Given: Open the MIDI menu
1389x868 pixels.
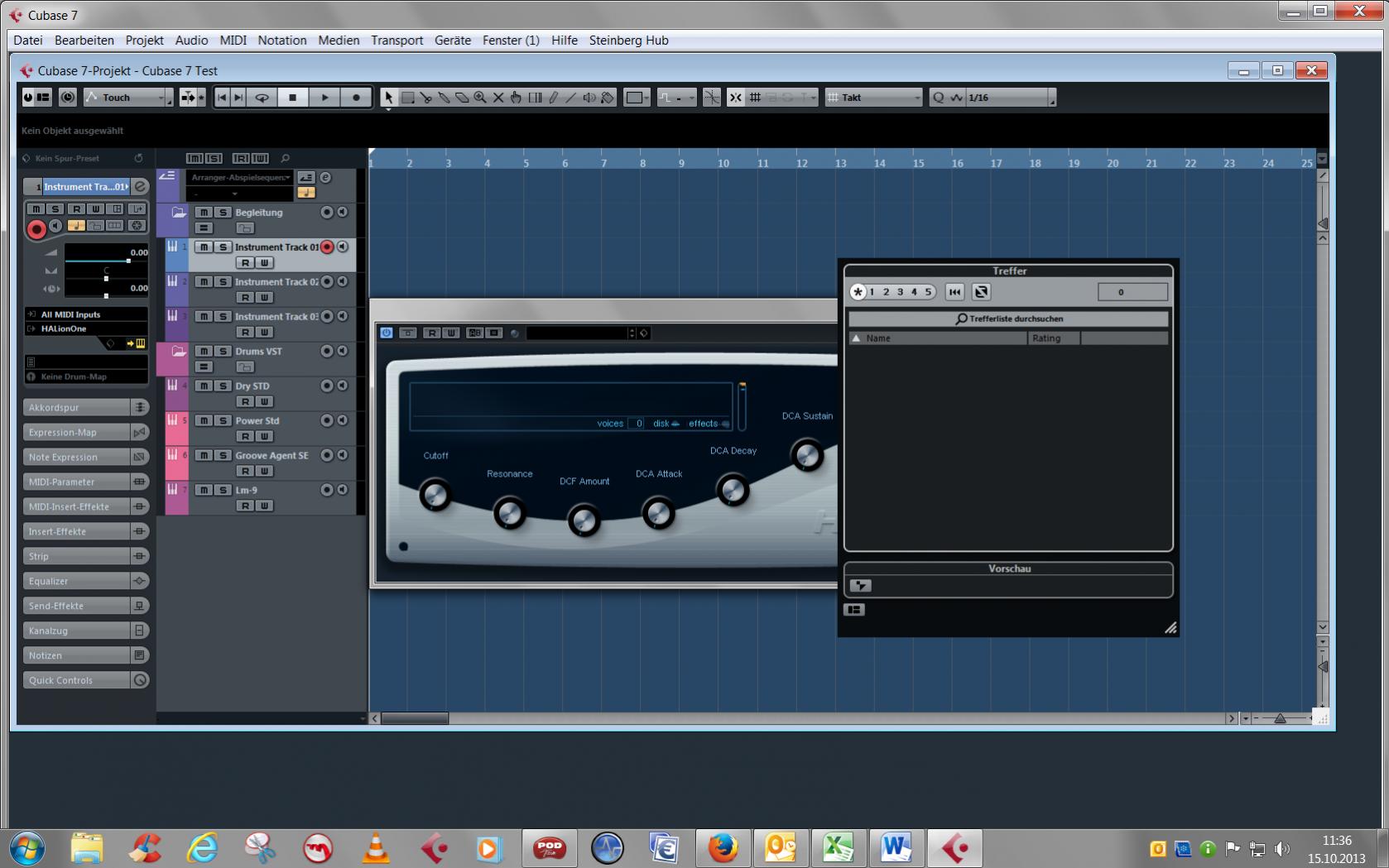Looking at the screenshot, I should pyautogui.click(x=233, y=41).
